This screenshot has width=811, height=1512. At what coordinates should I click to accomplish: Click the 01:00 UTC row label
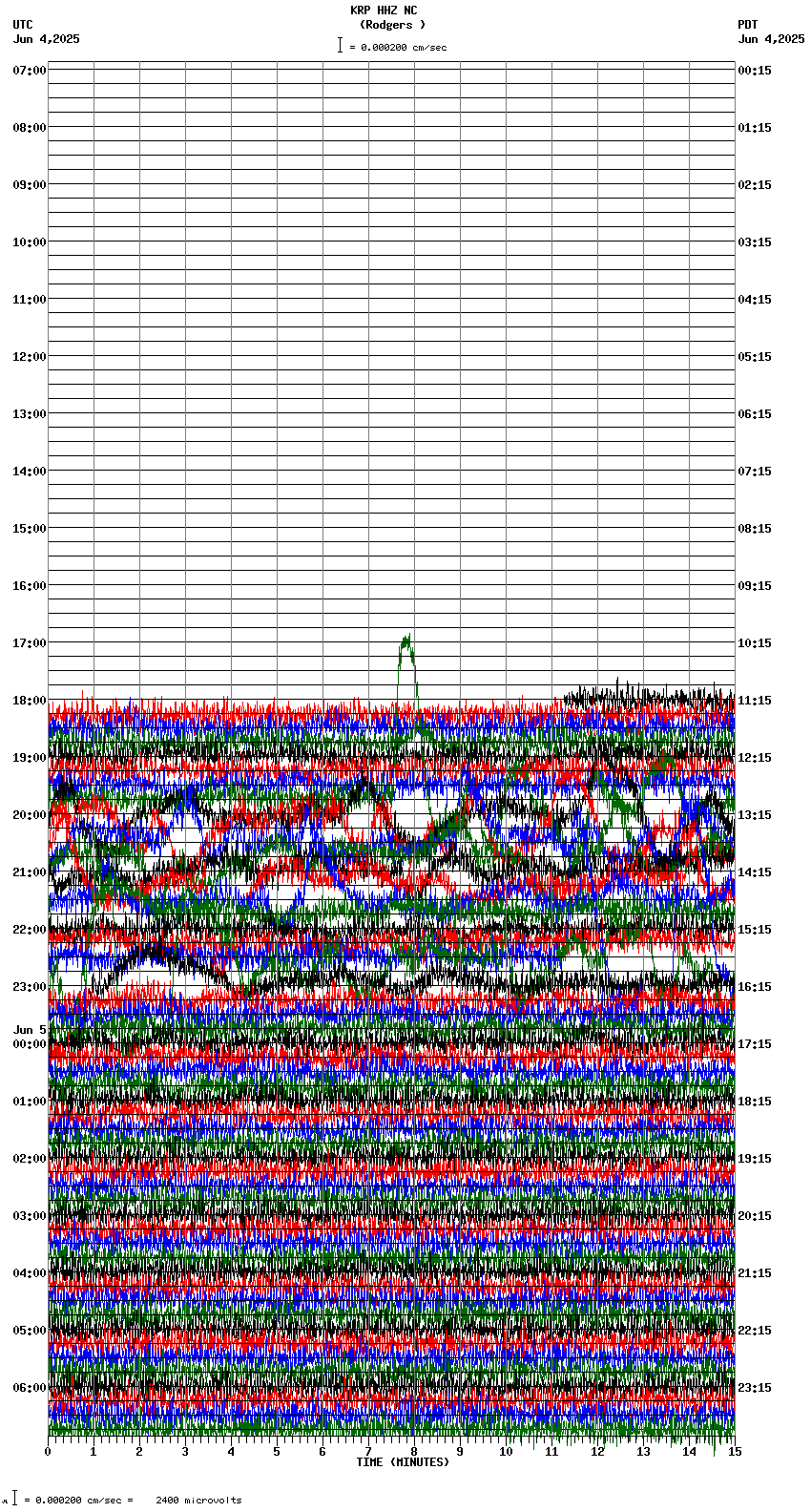(x=30, y=1102)
